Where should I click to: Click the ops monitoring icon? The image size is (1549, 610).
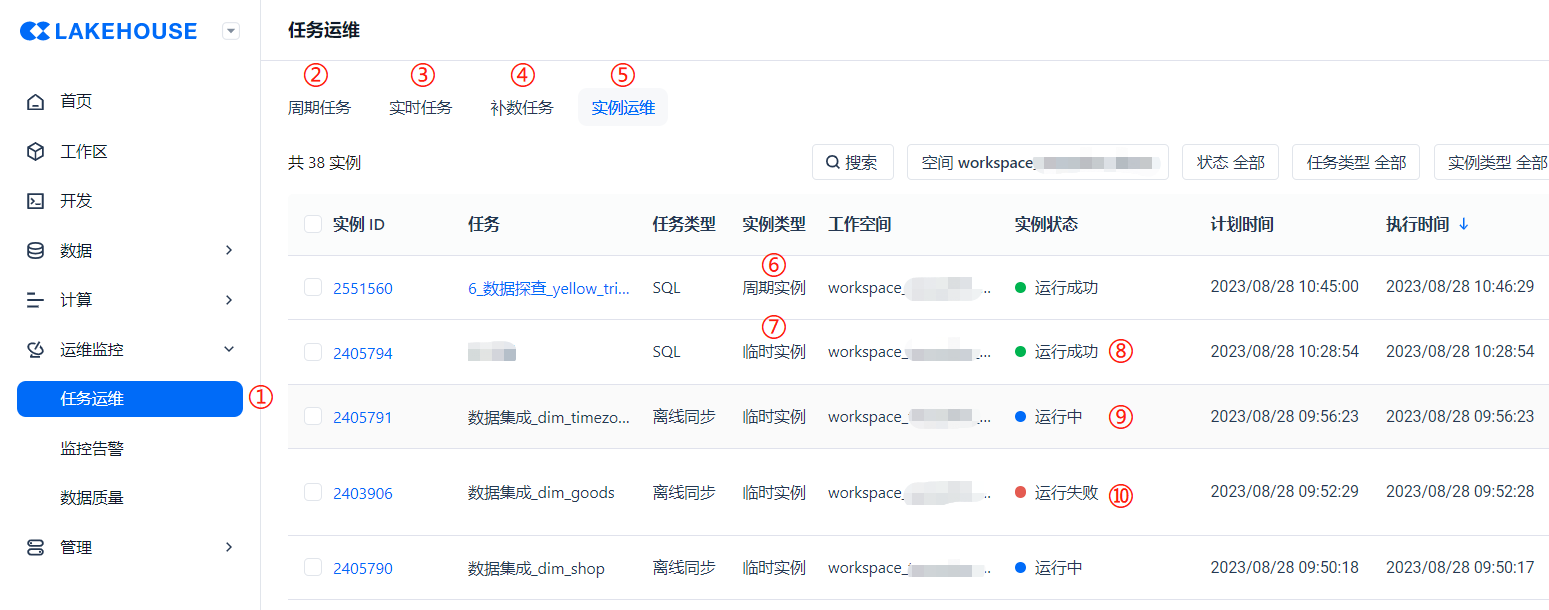pyautogui.click(x=36, y=350)
